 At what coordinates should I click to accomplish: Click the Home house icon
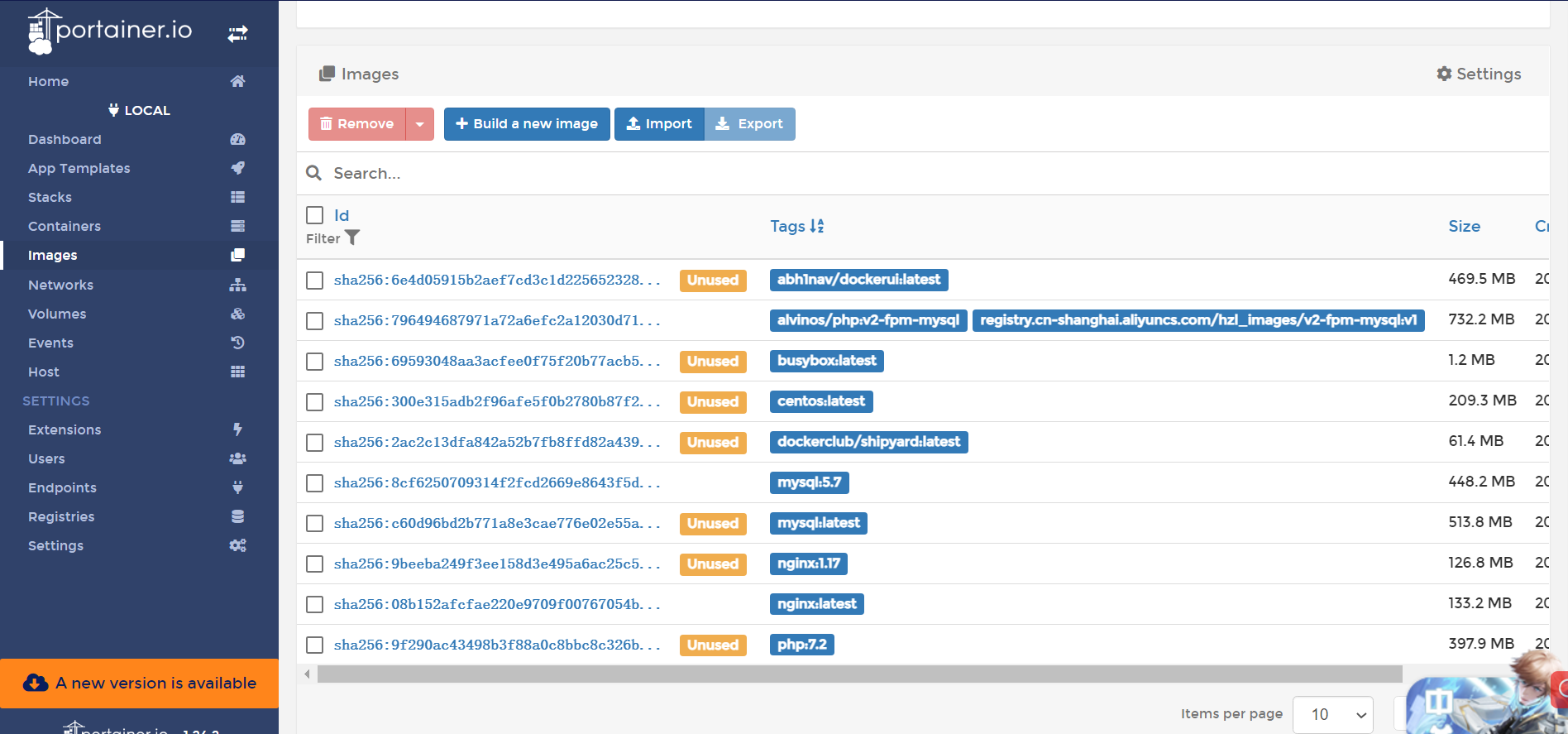click(x=237, y=81)
